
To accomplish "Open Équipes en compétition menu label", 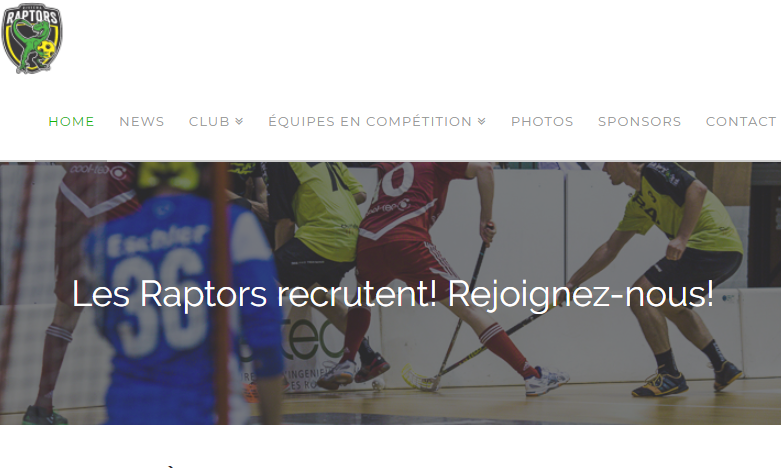I will coord(370,121).
